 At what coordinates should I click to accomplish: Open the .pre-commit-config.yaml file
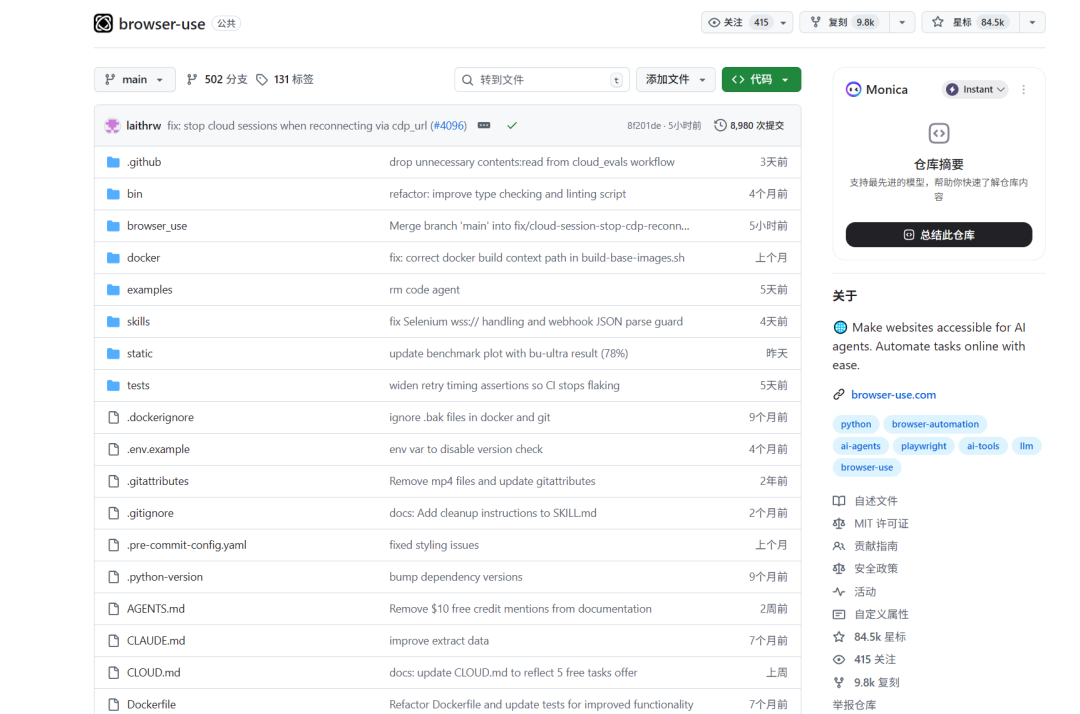pos(187,545)
